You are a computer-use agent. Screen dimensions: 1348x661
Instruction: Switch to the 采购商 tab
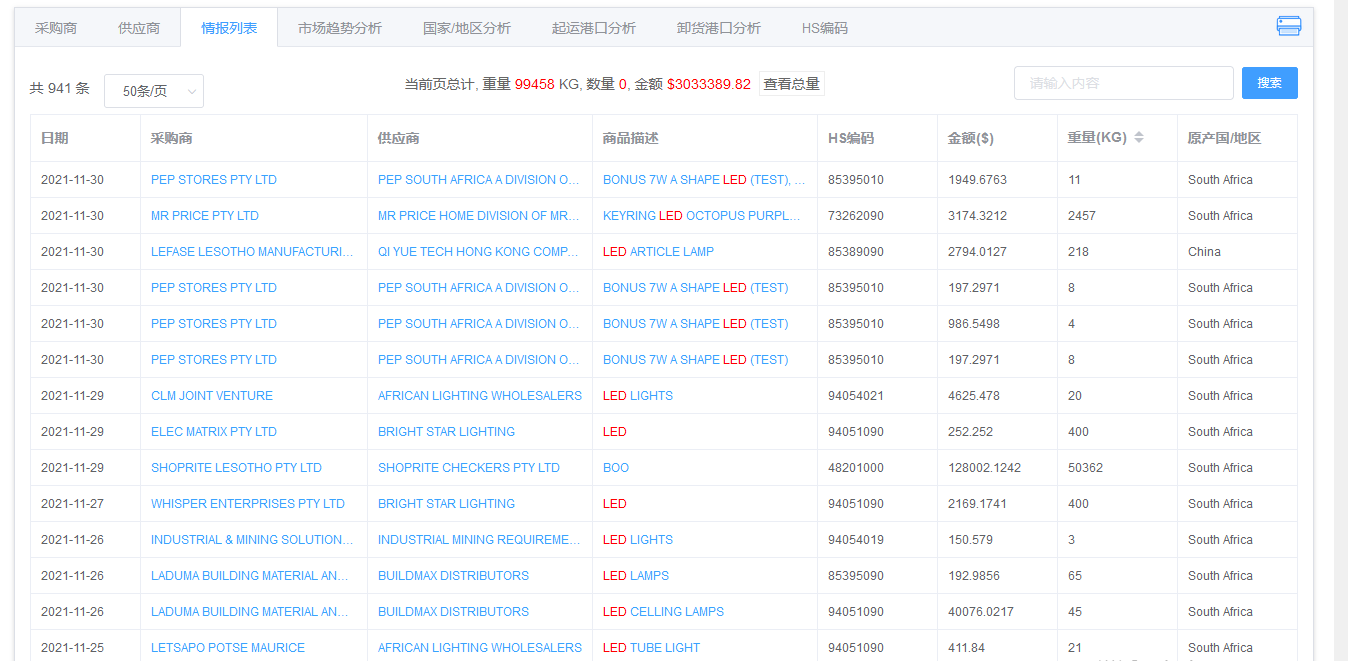pos(56,28)
